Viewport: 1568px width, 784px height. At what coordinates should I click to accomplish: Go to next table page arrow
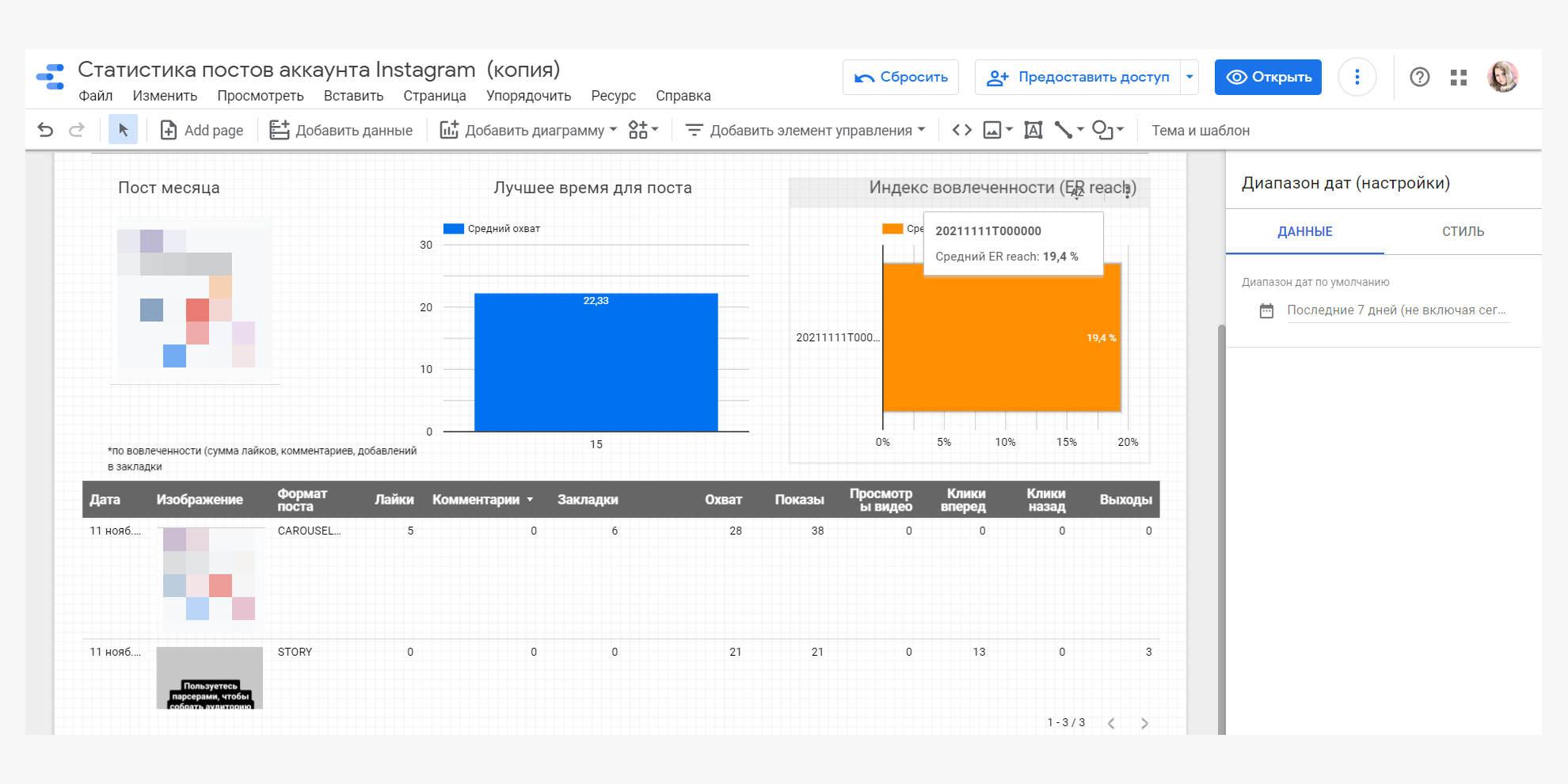coord(1144,723)
